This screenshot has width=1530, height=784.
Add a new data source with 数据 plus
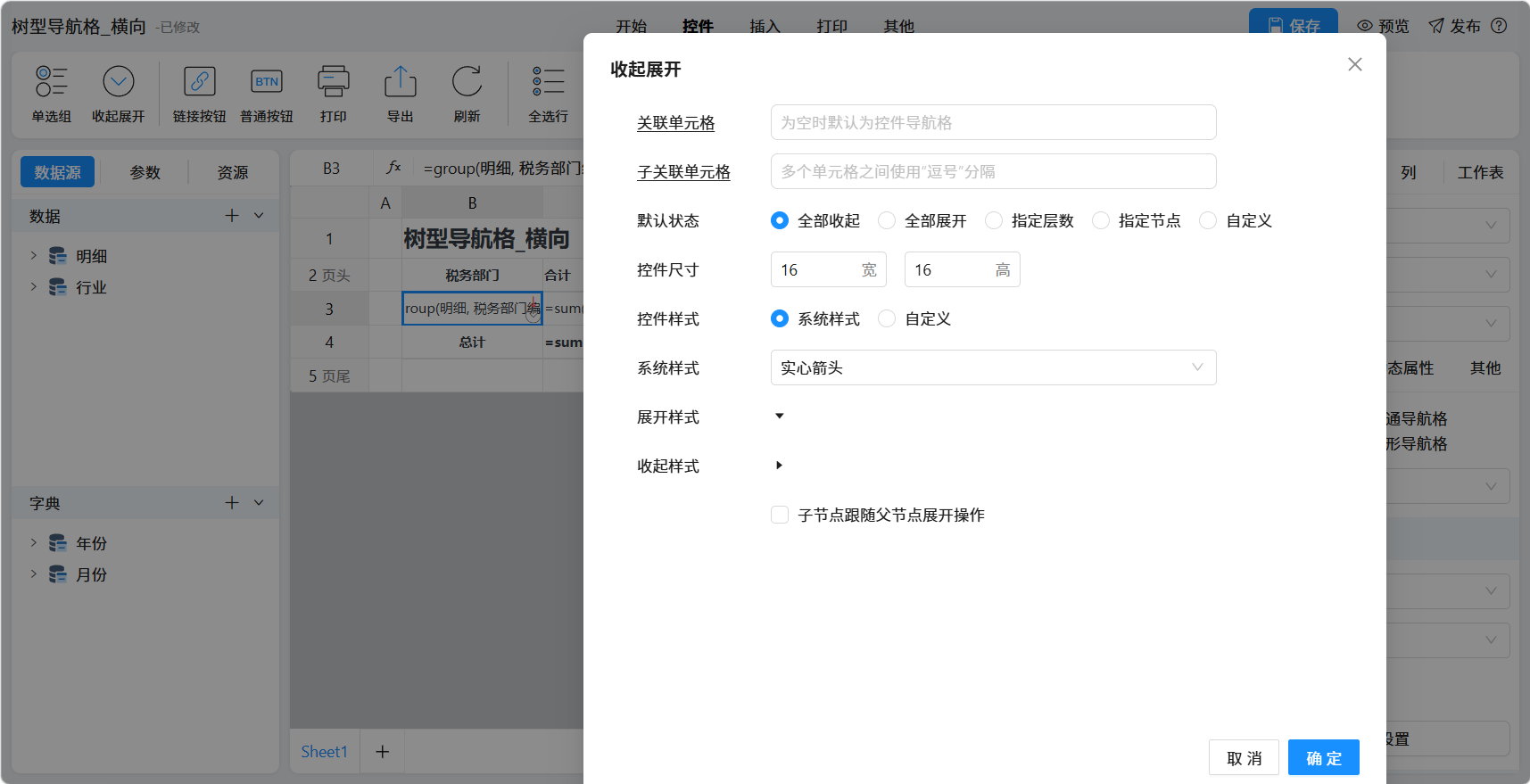232,215
